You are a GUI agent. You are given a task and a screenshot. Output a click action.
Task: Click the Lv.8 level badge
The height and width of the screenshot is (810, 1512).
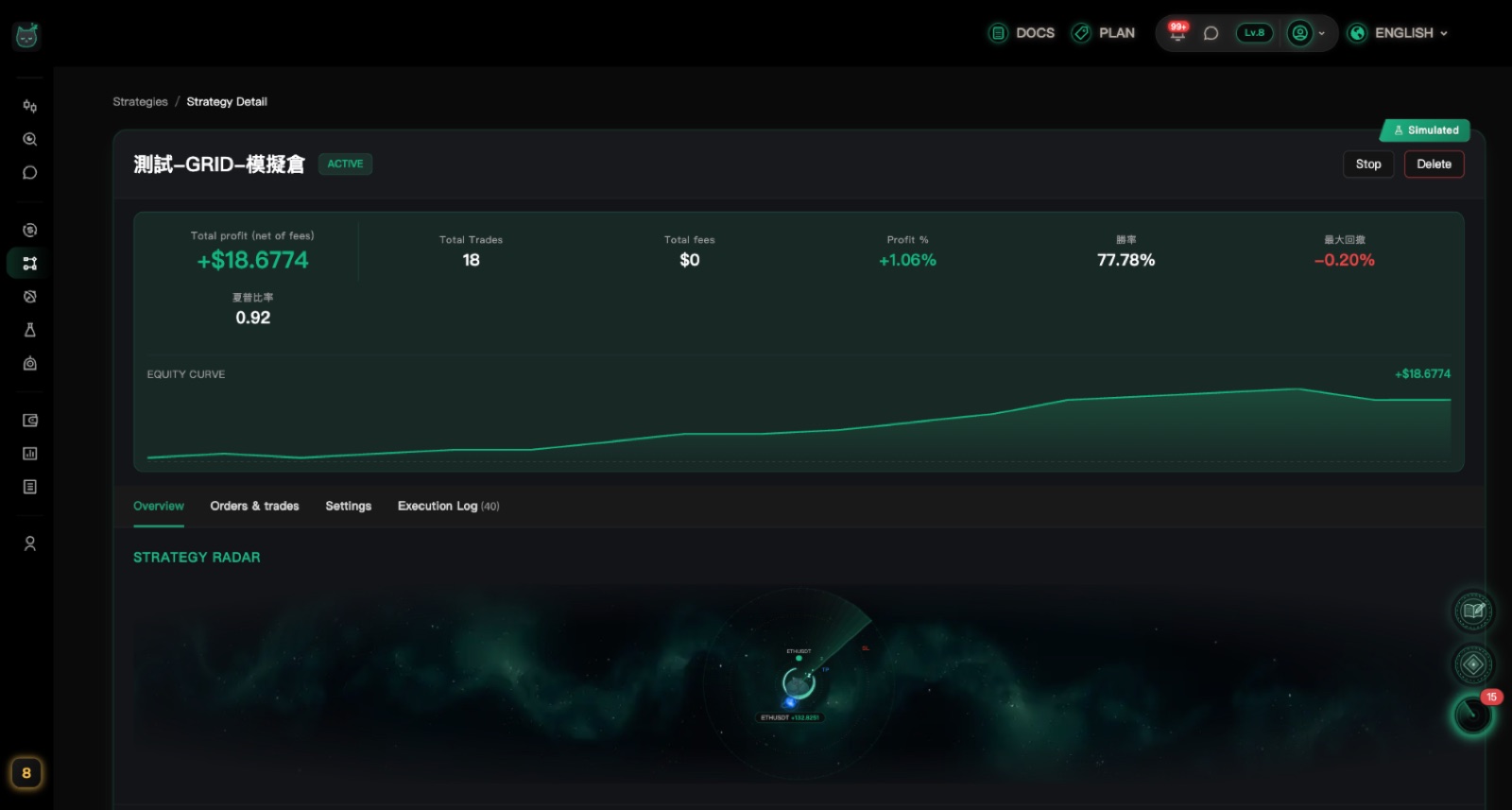1254,33
